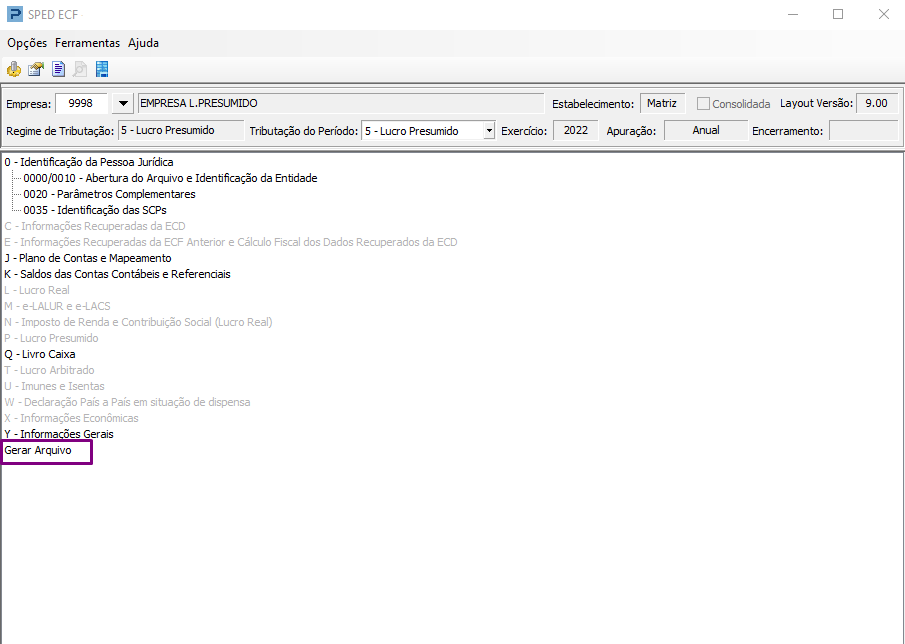Select J - Plano de Contas e Mapeamento
Image resolution: width=905 pixels, height=644 pixels.
click(x=88, y=258)
